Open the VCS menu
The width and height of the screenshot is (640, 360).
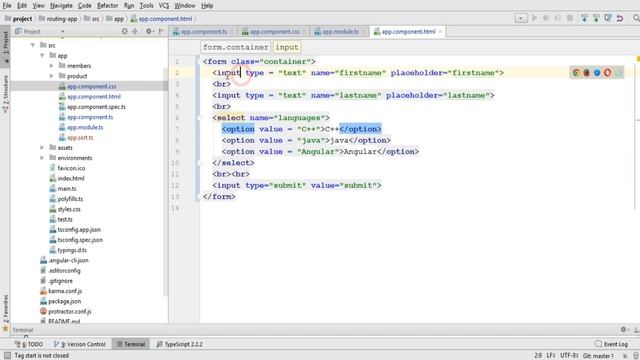pyautogui.click(x=164, y=6)
